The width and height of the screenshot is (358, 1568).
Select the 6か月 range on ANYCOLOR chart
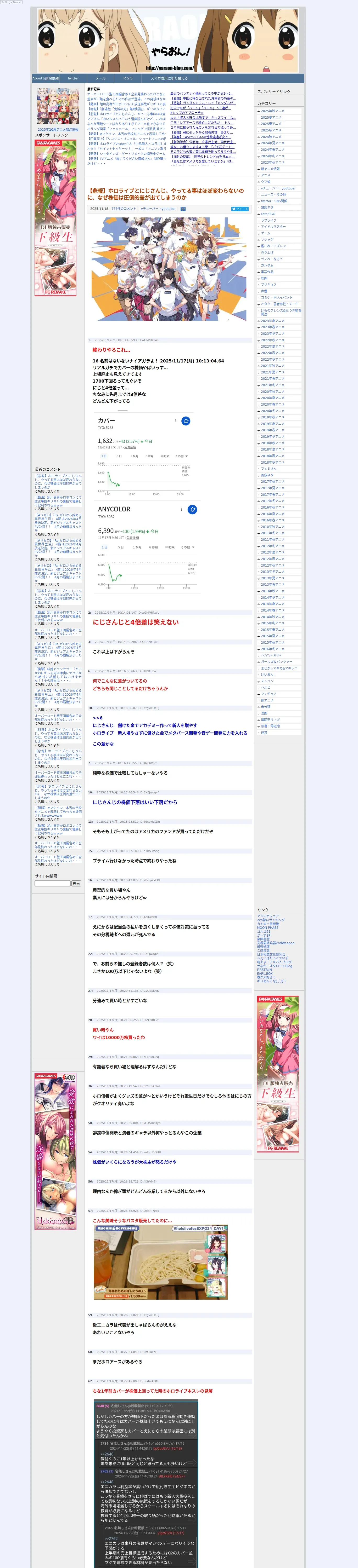pyautogui.click(x=153, y=547)
